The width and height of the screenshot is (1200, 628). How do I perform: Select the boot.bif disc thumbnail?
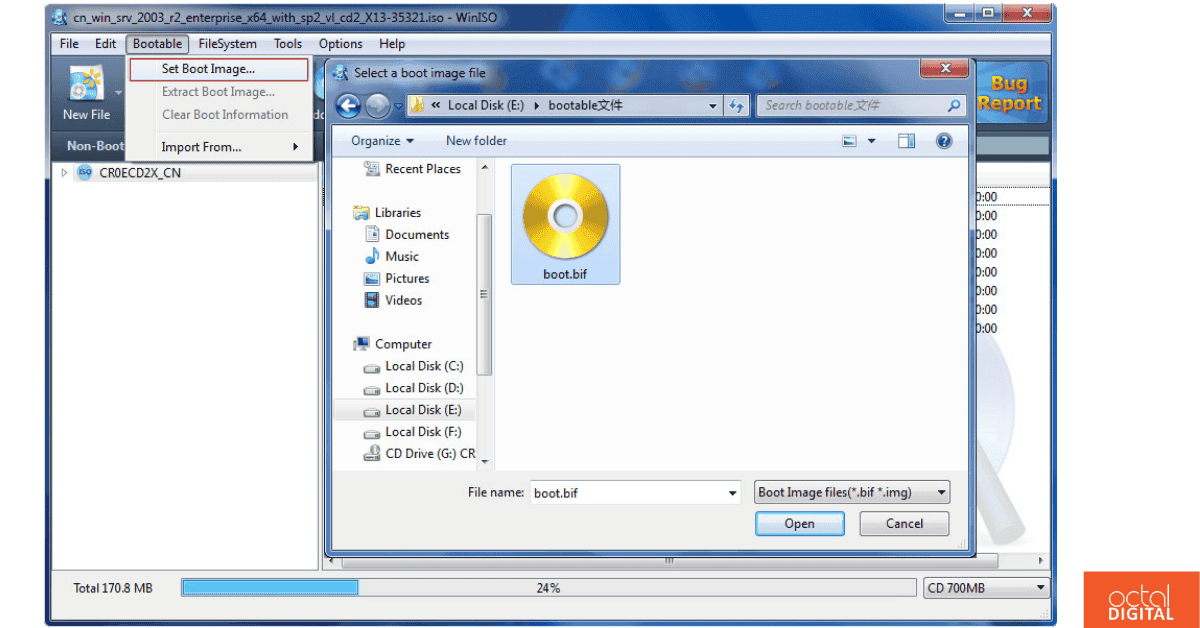click(565, 217)
